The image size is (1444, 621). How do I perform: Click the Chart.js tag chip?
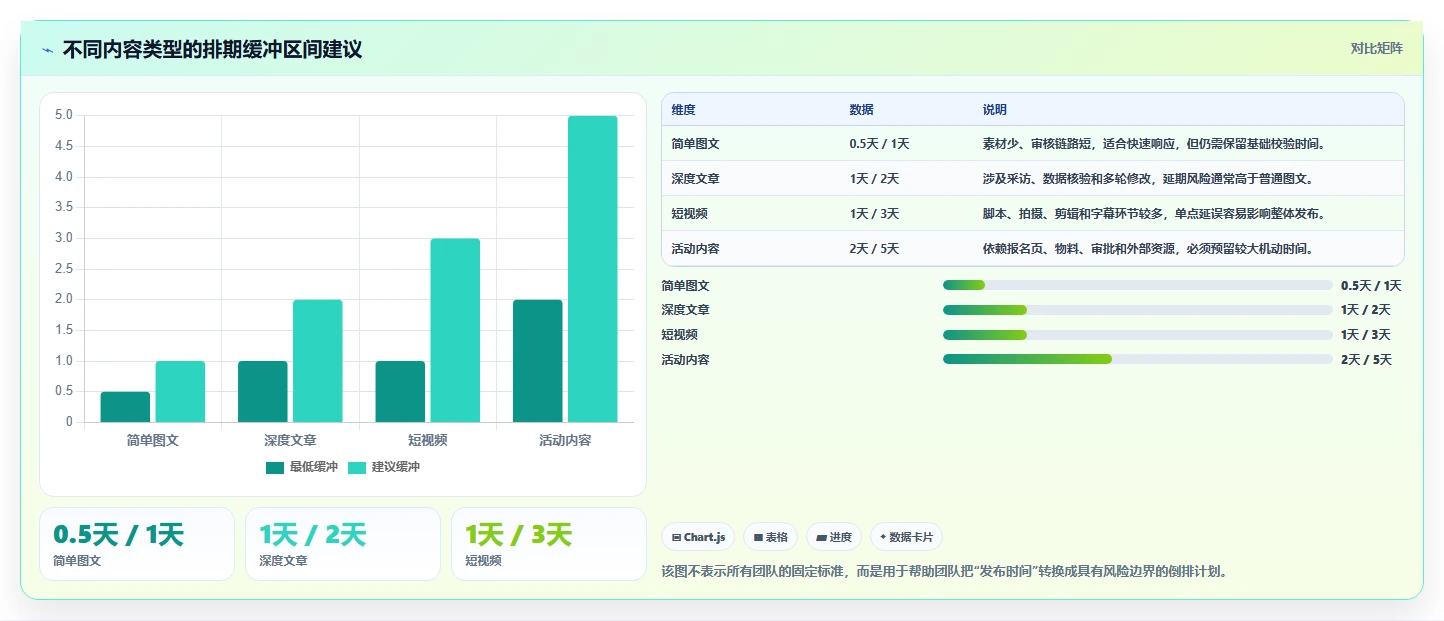[x=698, y=537]
